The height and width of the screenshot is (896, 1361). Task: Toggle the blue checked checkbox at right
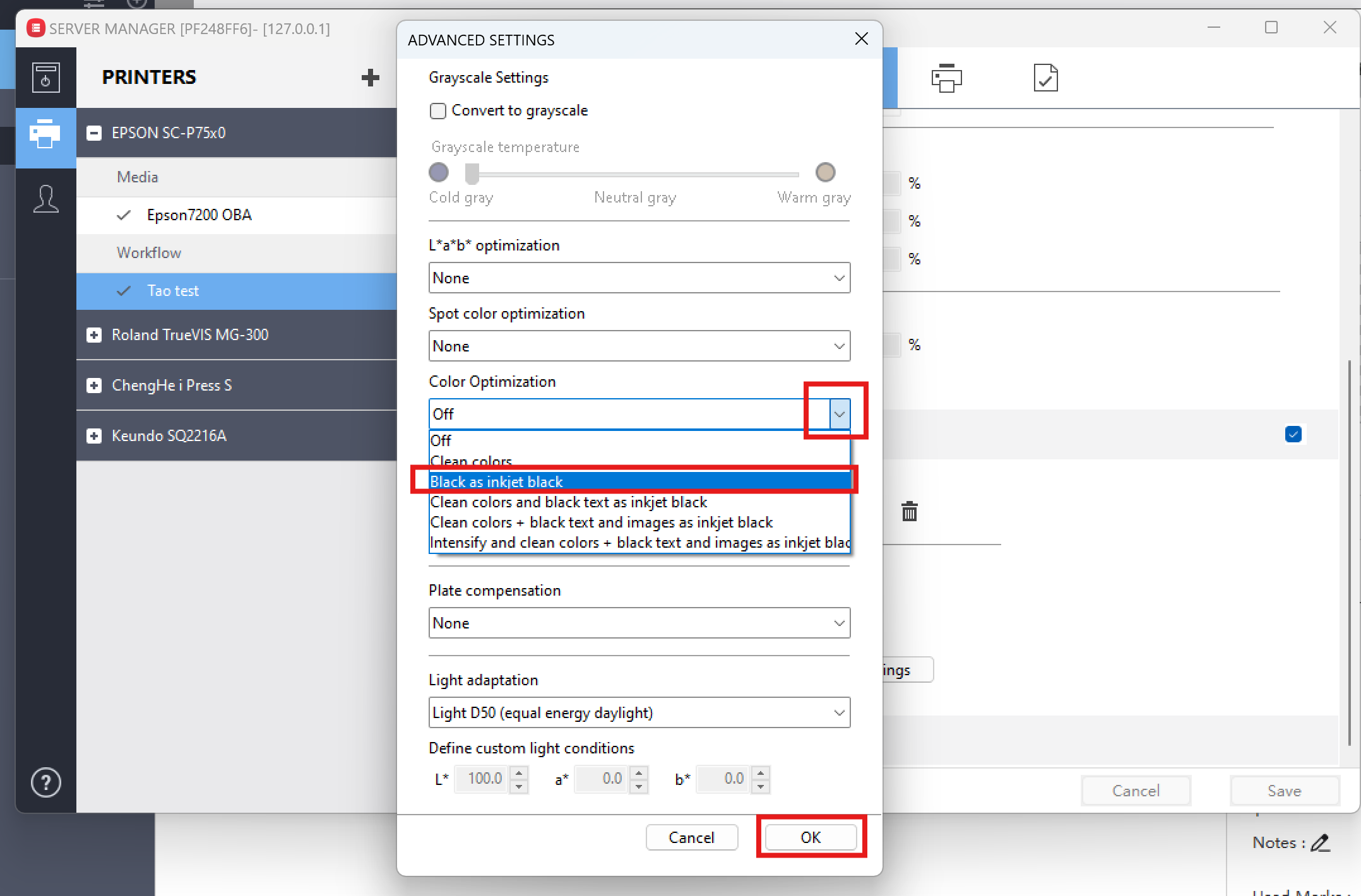point(1293,434)
